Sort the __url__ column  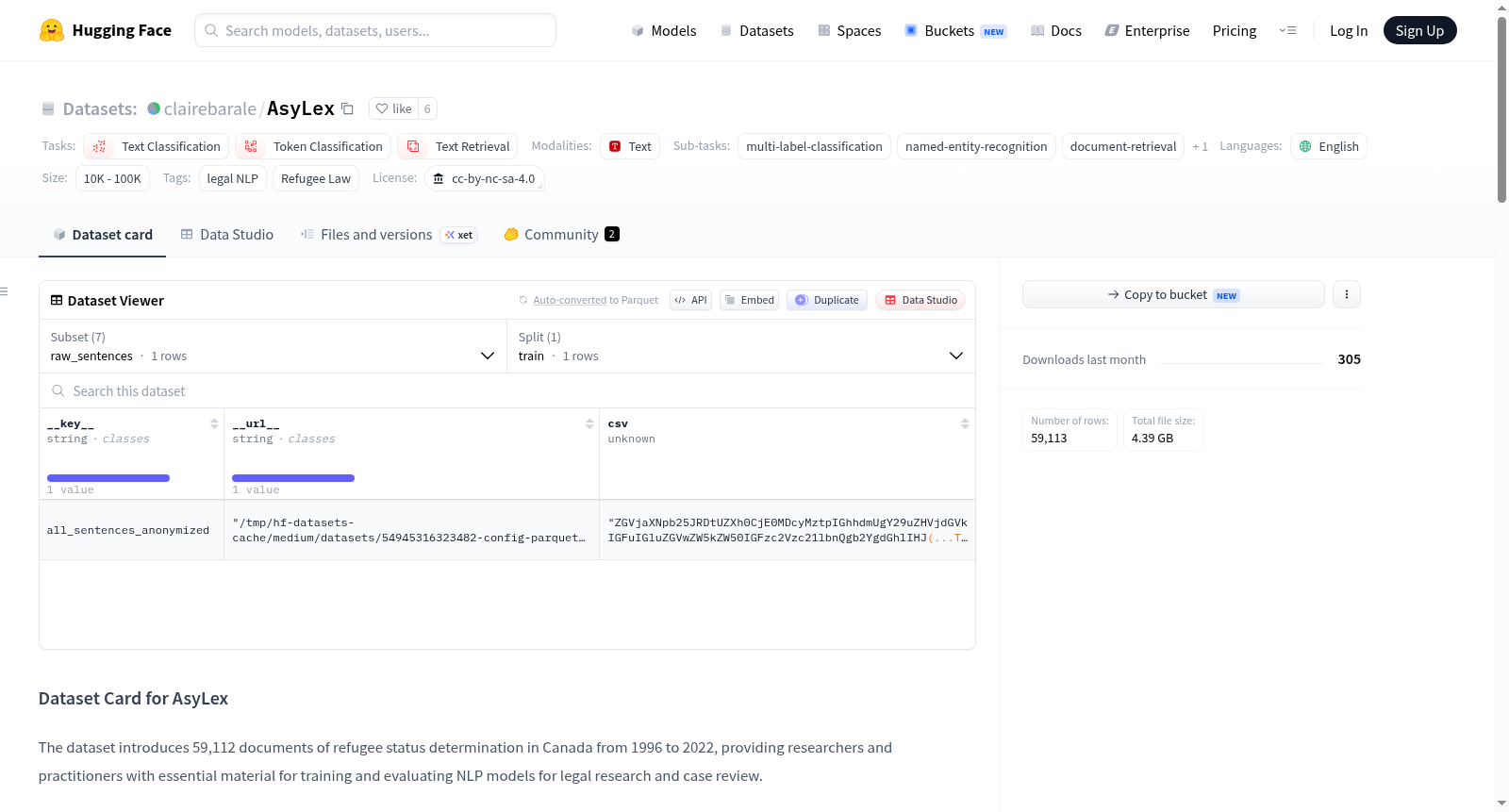pyautogui.click(x=589, y=424)
